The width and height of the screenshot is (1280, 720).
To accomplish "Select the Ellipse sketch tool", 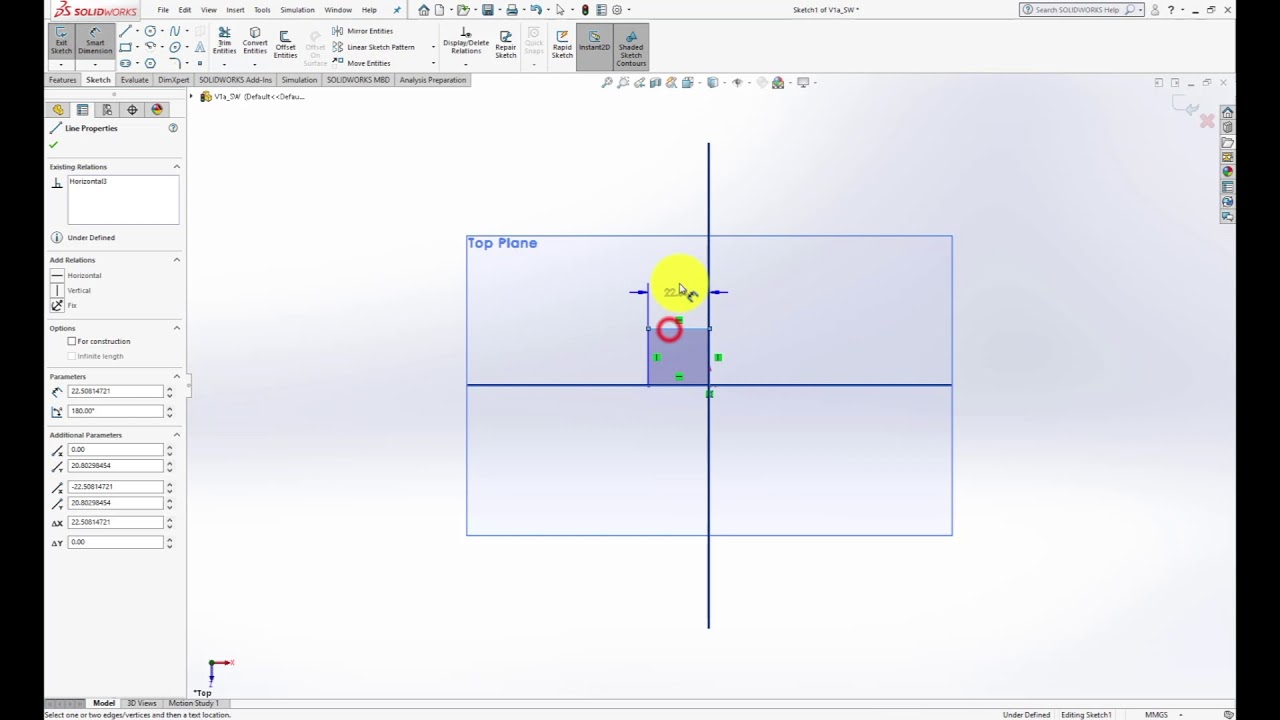I will [175, 47].
